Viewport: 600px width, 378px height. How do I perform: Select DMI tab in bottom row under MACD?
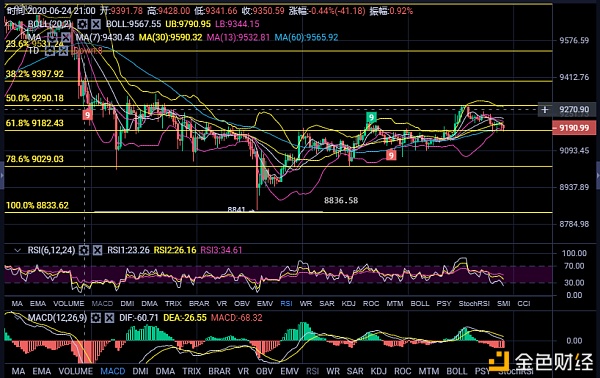click(x=140, y=371)
